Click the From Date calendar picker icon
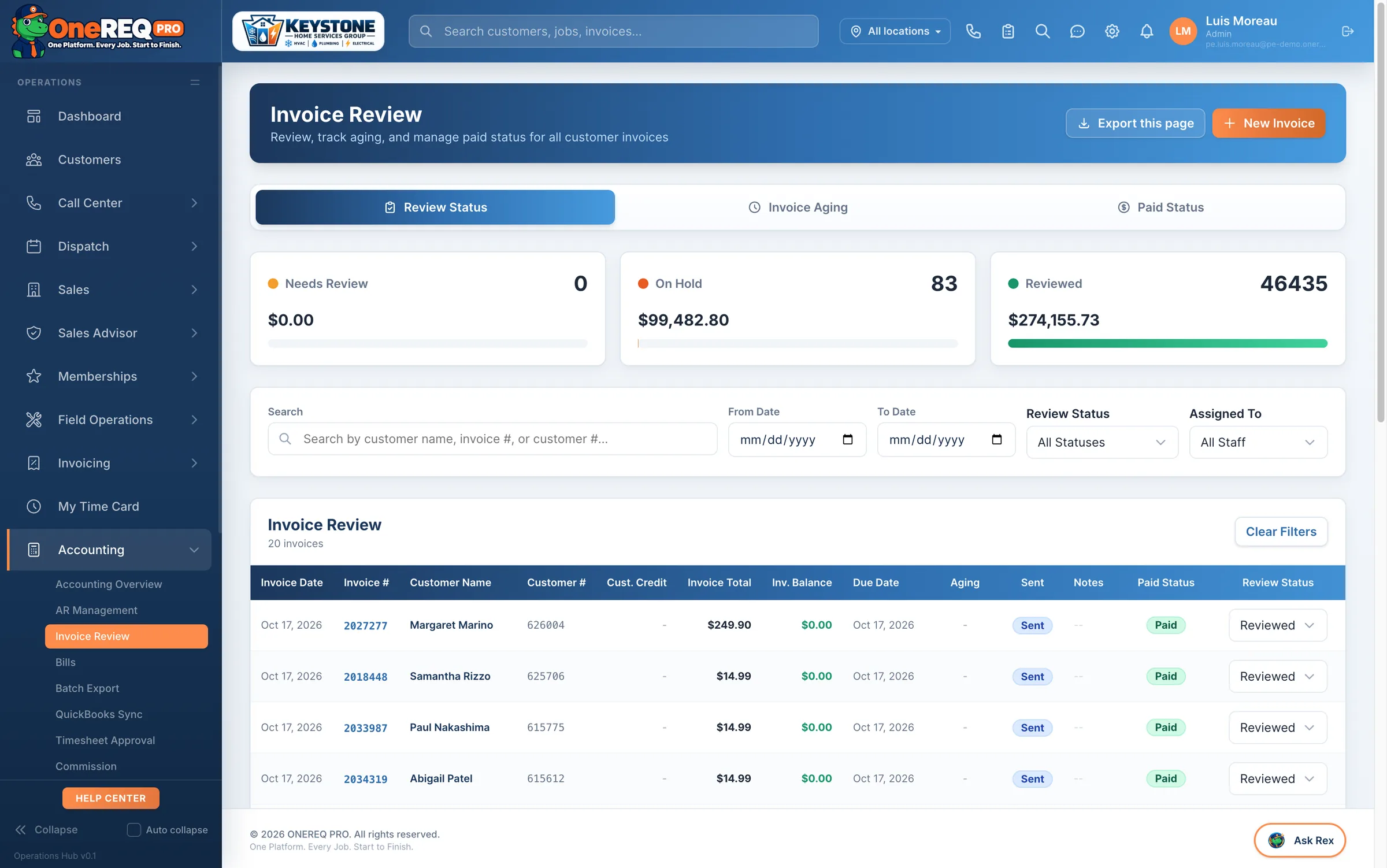The height and width of the screenshot is (868, 1387). (847, 440)
